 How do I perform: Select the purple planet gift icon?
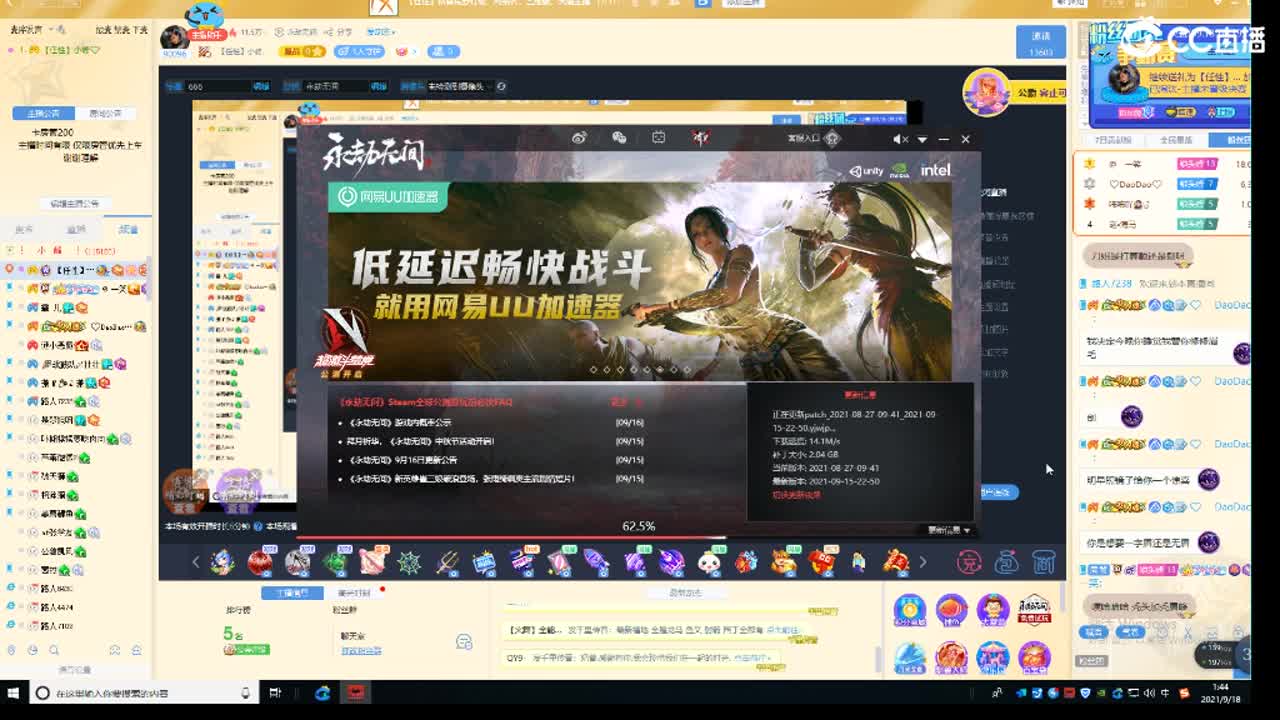671,563
